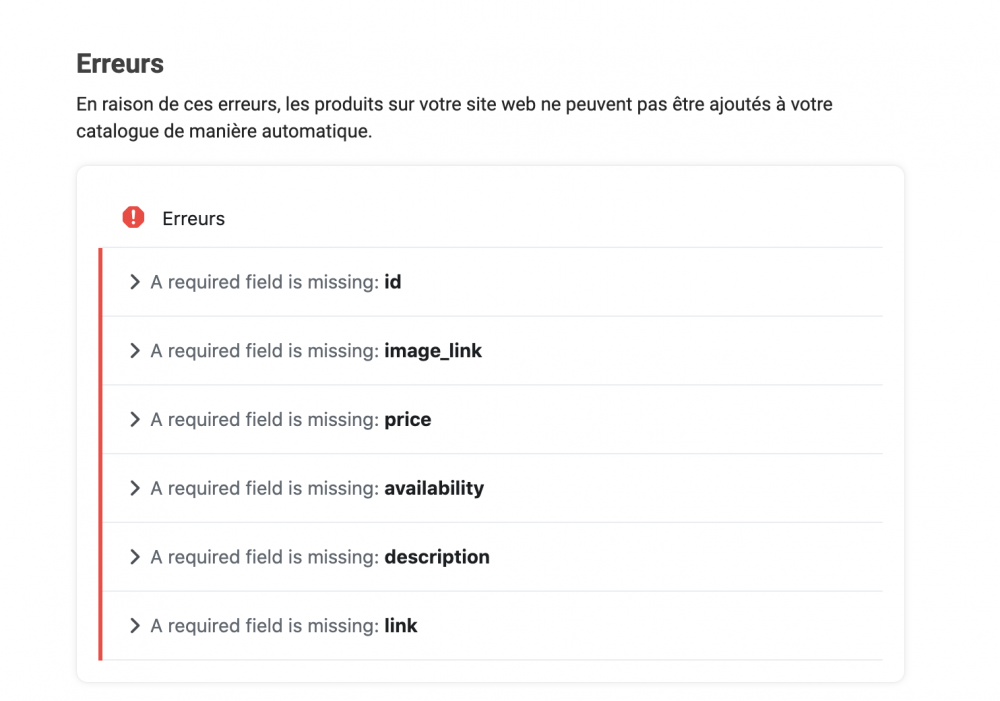1000x701 pixels.
Task: Click the red vertical bar beside errors
Action: coord(100,454)
